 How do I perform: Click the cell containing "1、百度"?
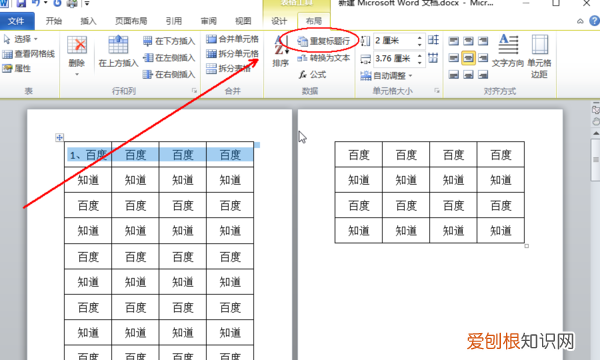tap(88, 155)
